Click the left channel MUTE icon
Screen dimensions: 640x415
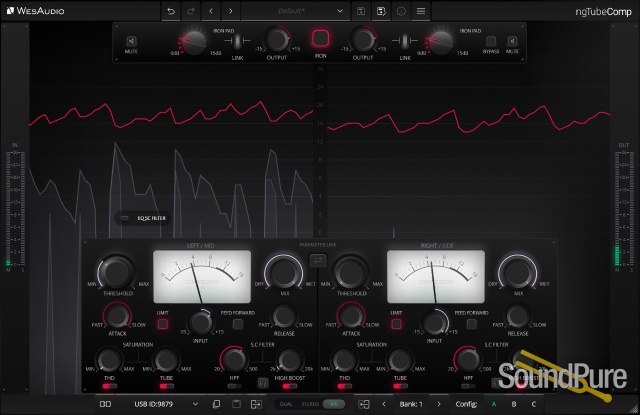tap(131, 41)
